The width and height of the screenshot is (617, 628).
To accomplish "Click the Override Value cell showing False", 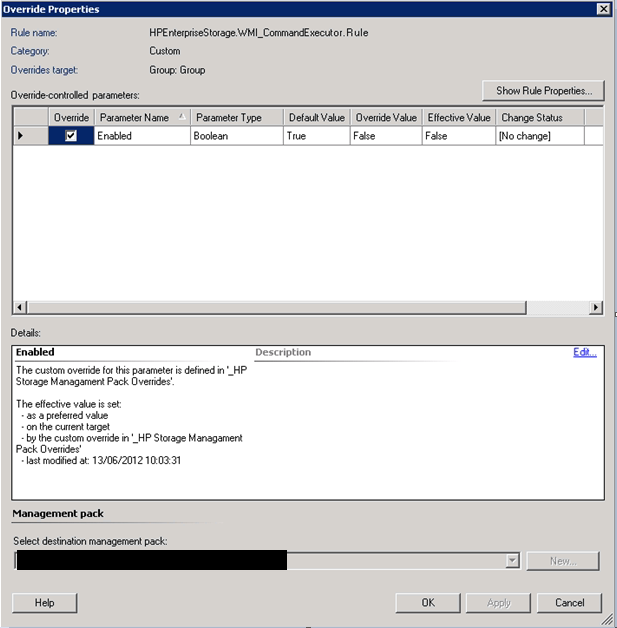I will coord(385,136).
